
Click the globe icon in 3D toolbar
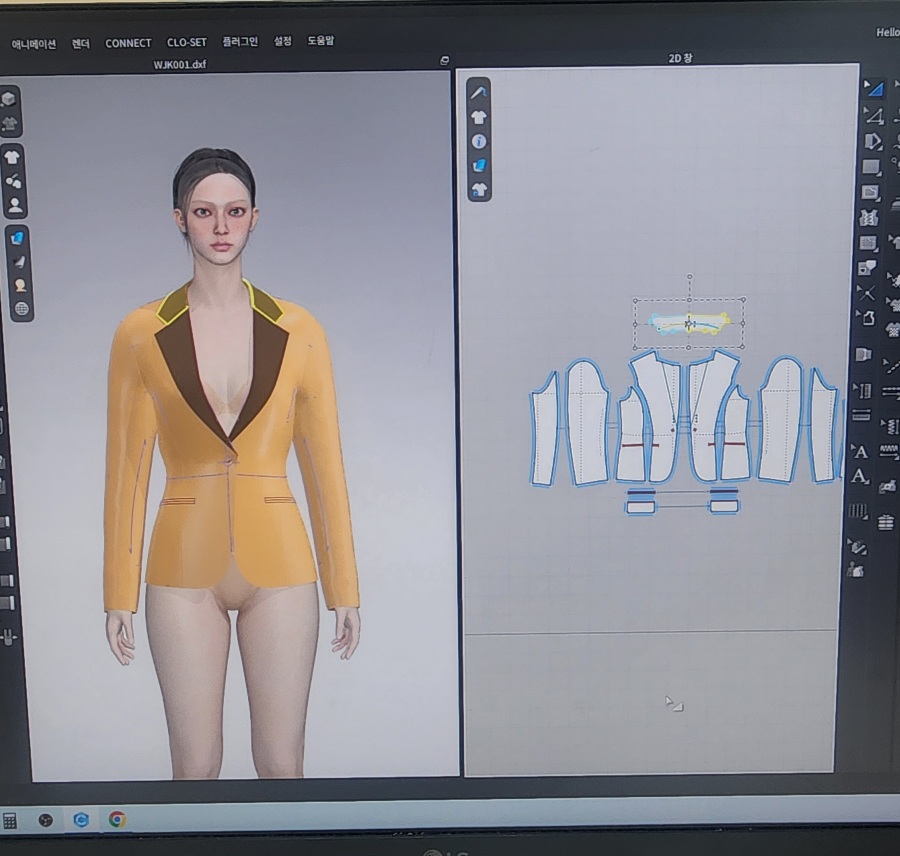21,309
